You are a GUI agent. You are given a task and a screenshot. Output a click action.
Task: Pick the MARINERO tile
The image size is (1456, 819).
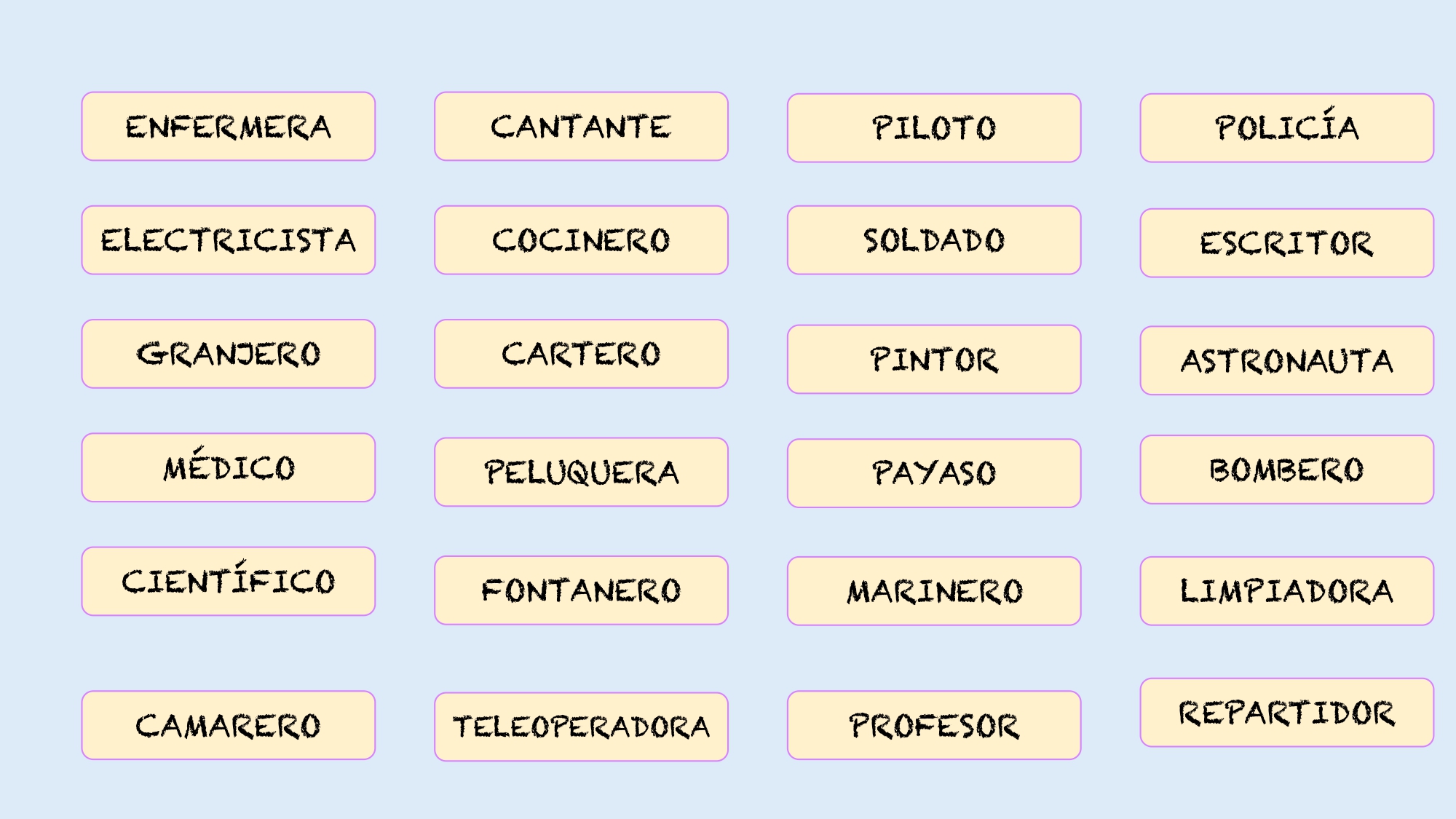(934, 591)
